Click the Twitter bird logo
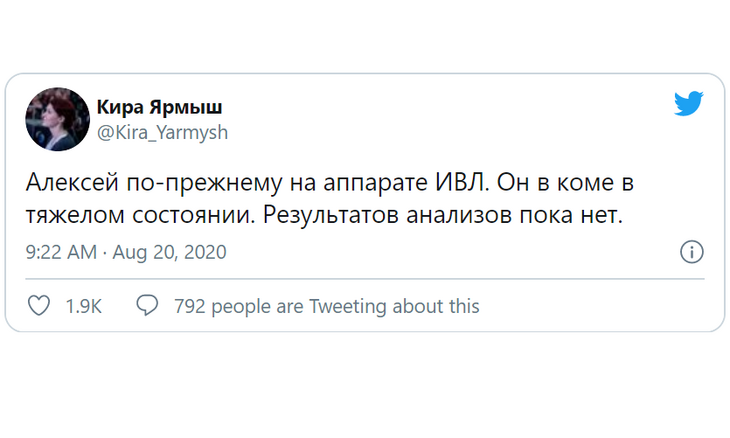 pos(689,104)
